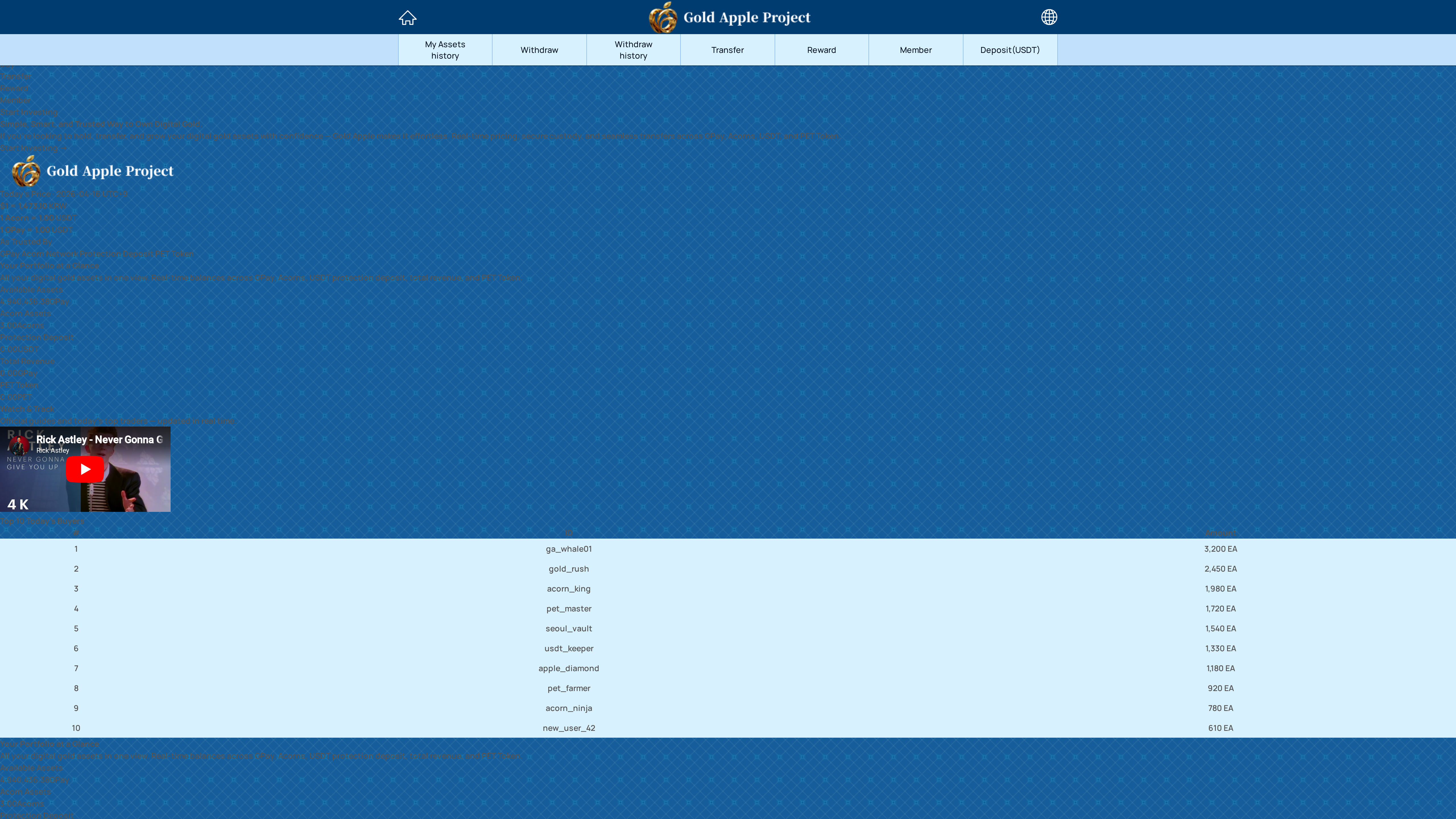This screenshot has height=819, width=1456.
Task: Click the Gold Apple logo in header
Action: [662, 18]
